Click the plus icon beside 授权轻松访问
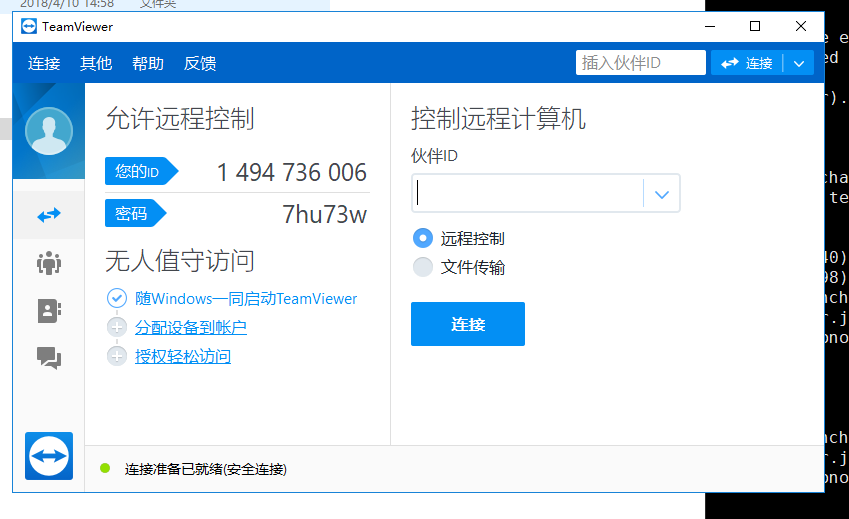Viewport: 849px width, 519px height. [x=117, y=356]
